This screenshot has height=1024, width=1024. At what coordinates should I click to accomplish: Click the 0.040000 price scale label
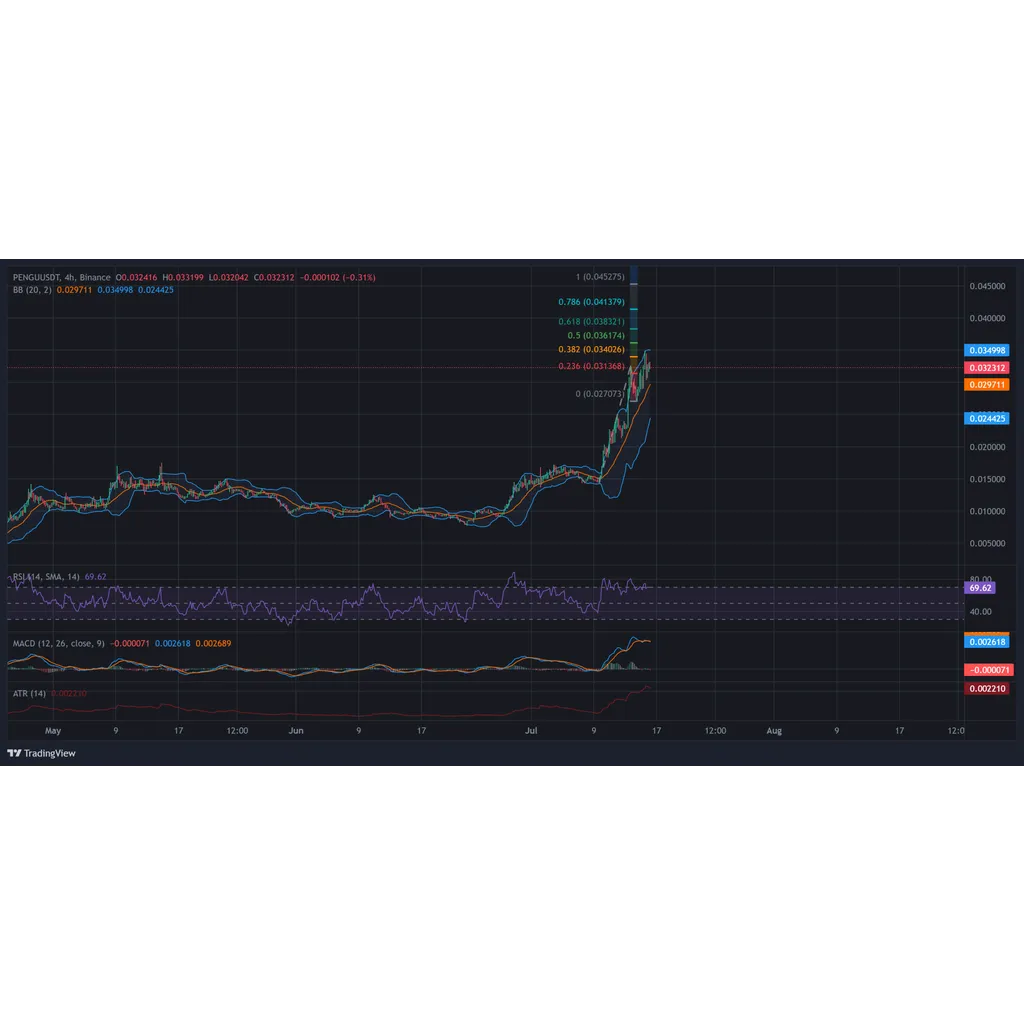[x=987, y=319]
